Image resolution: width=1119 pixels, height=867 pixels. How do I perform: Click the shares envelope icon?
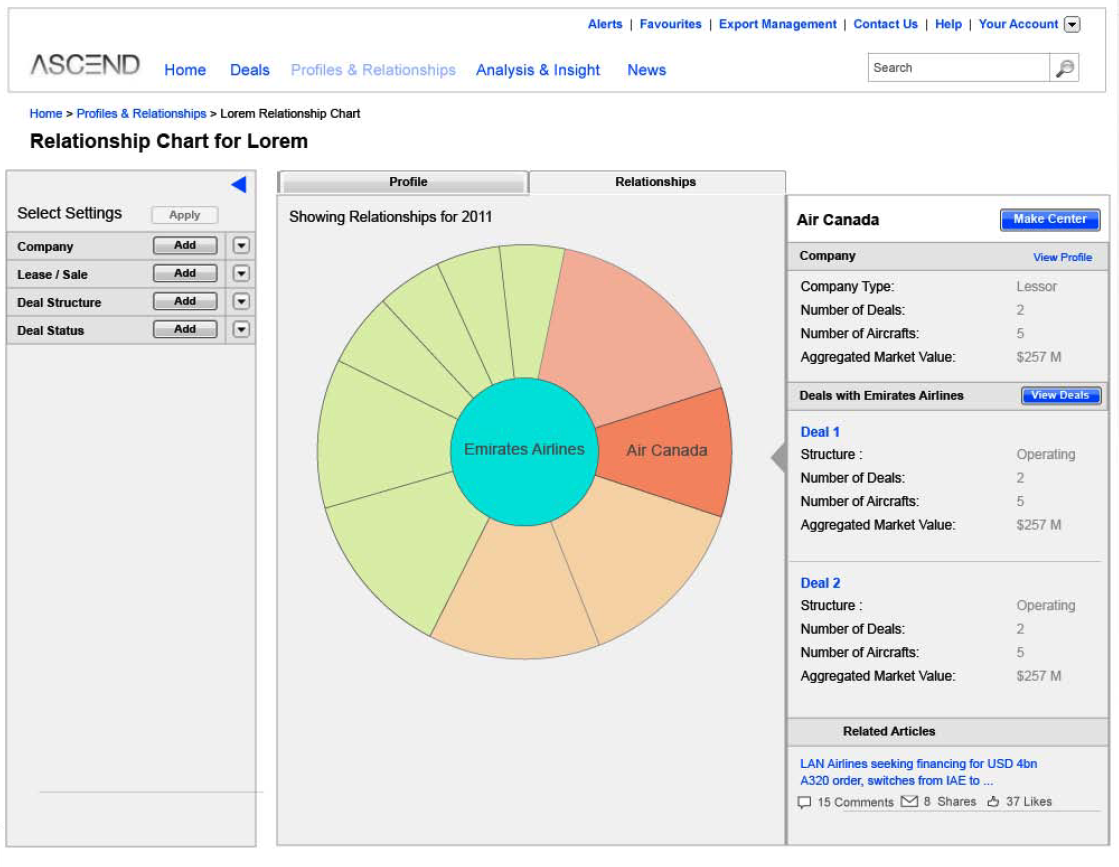click(x=909, y=801)
